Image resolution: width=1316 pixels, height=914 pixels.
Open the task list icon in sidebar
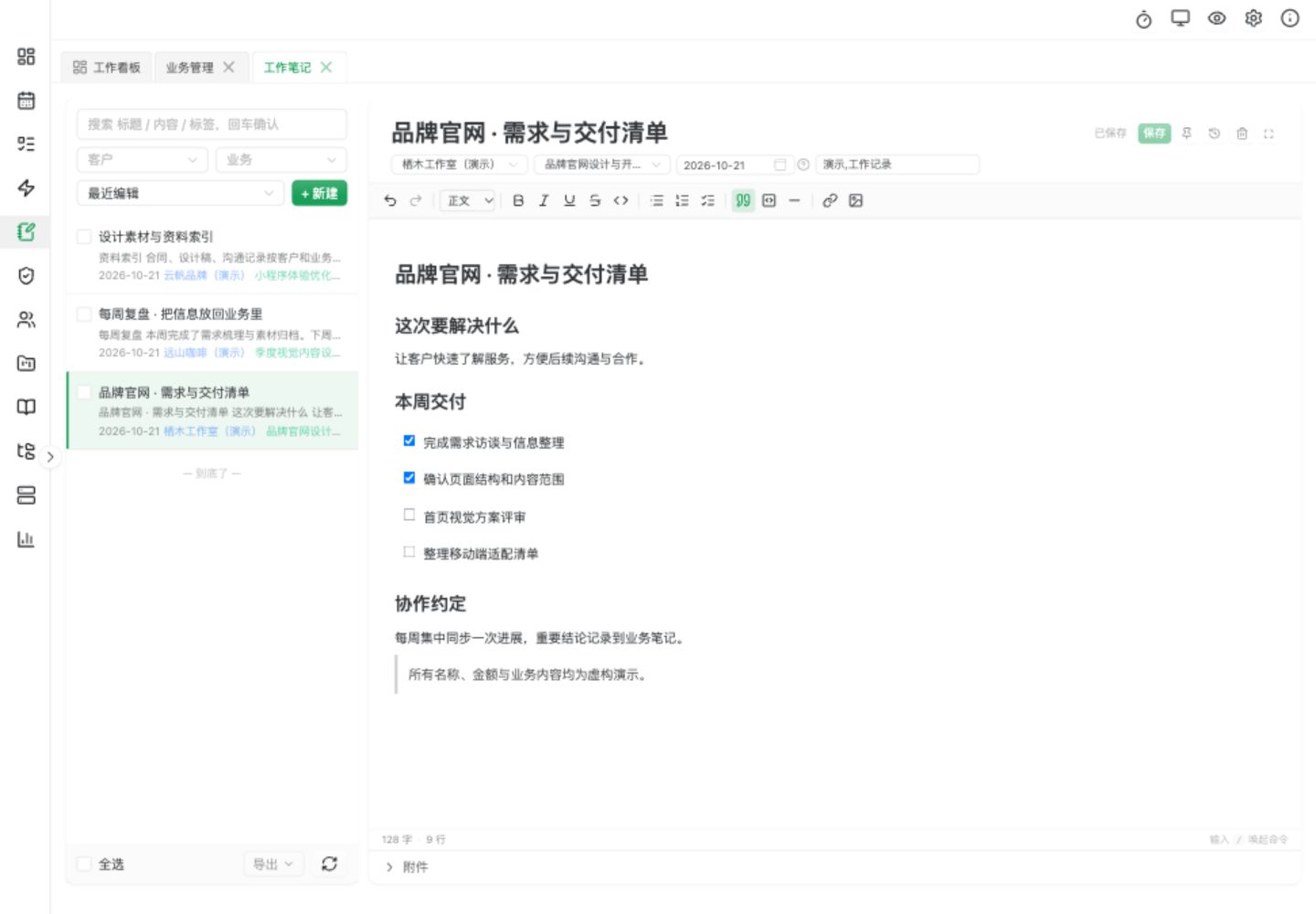pyautogui.click(x=26, y=143)
